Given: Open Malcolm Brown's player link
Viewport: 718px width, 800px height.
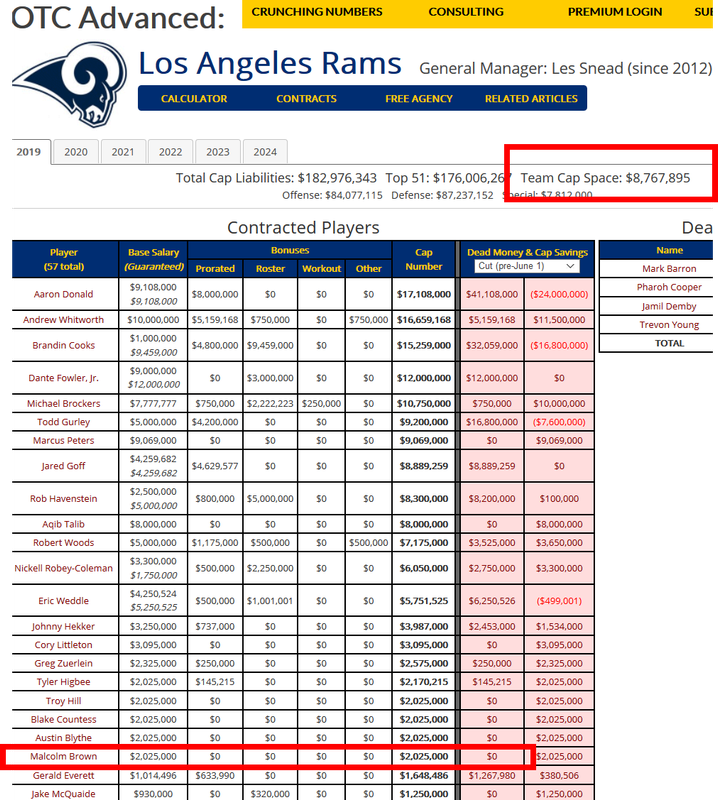Looking at the screenshot, I should coord(63,756).
